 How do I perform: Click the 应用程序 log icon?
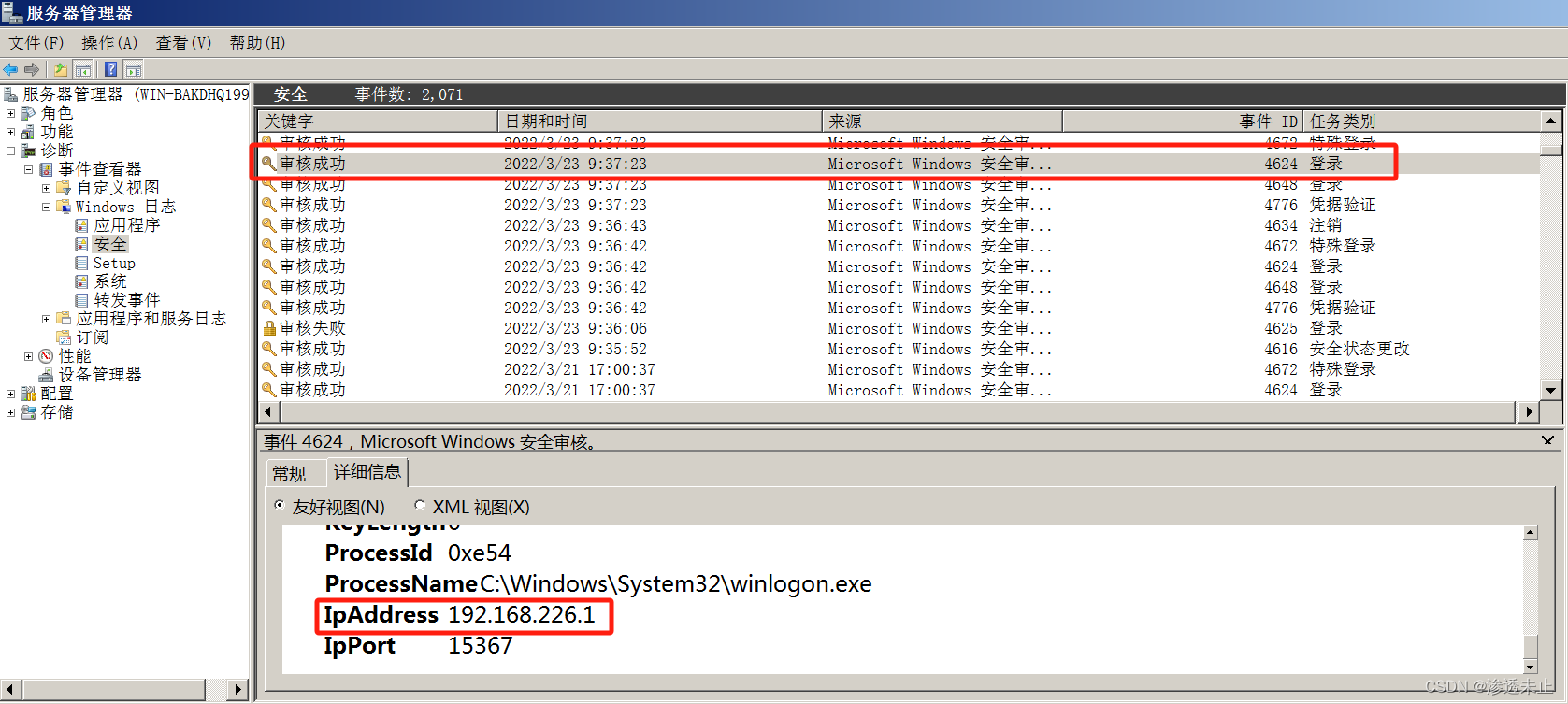click(x=81, y=225)
